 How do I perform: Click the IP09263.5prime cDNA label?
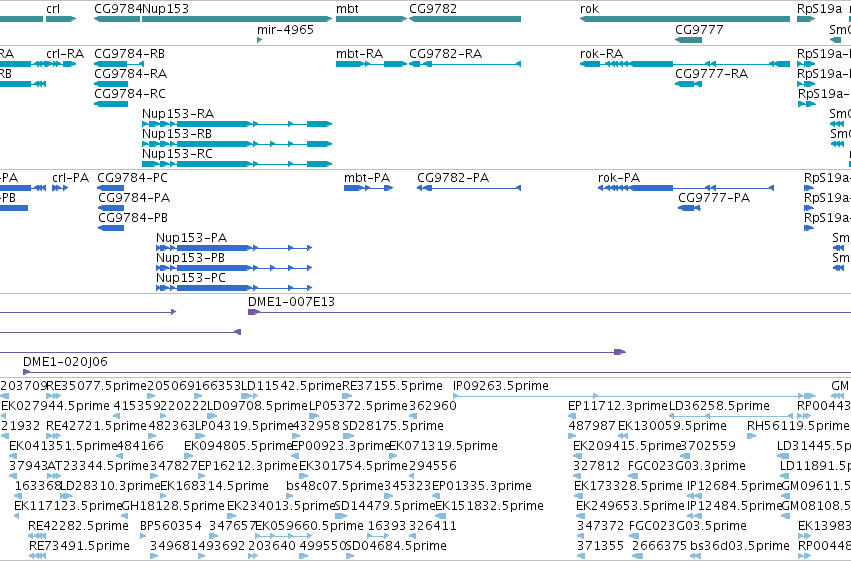501,386
